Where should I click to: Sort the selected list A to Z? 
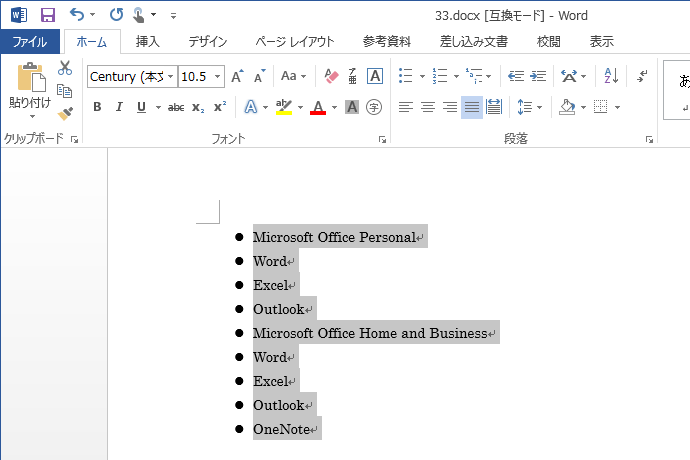tap(611, 76)
